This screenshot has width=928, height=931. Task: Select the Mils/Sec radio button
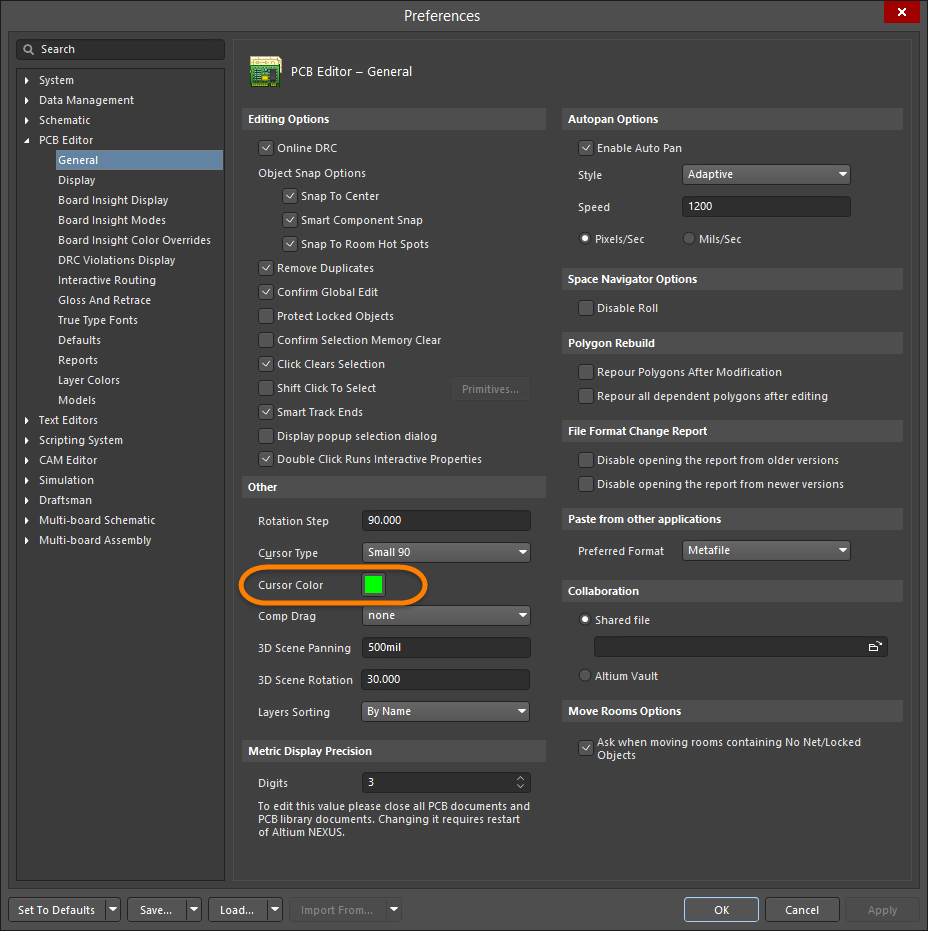coord(689,239)
